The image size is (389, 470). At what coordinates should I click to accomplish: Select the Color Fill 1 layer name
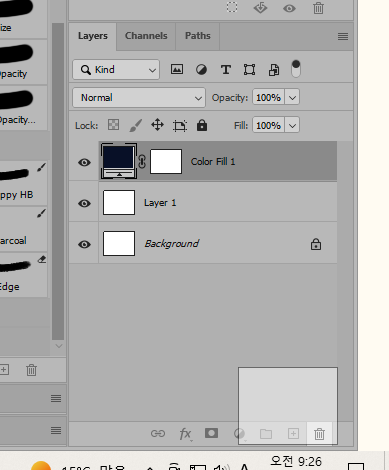click(213, 162)
